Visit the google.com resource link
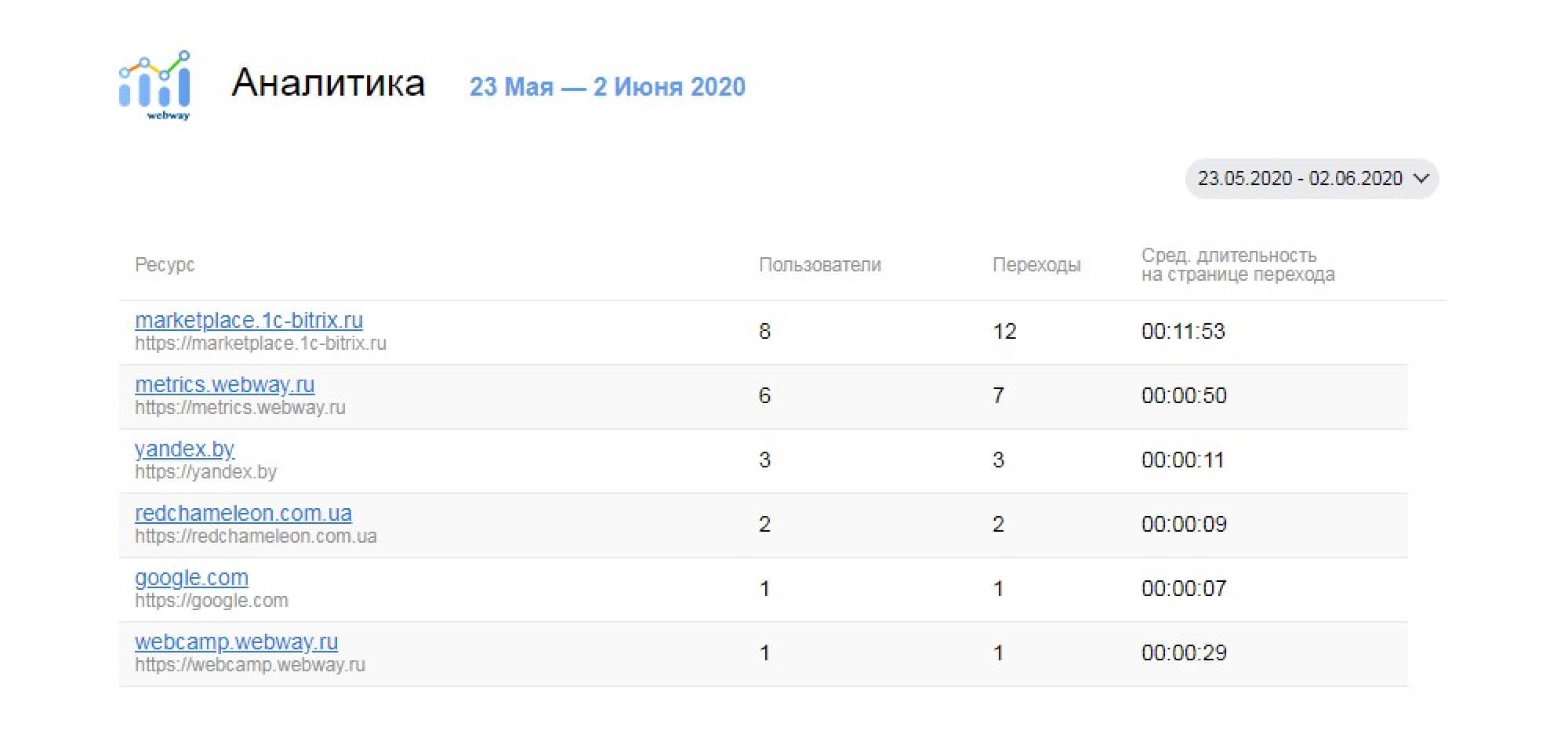This screenshot has height=756, width=1568. point(191,577)
